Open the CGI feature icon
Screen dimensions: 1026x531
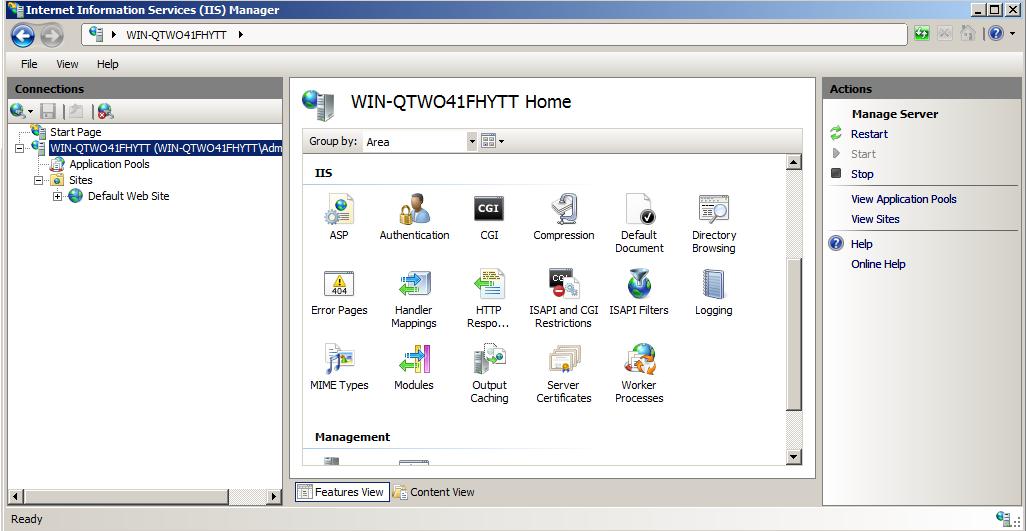pos(489,209)
